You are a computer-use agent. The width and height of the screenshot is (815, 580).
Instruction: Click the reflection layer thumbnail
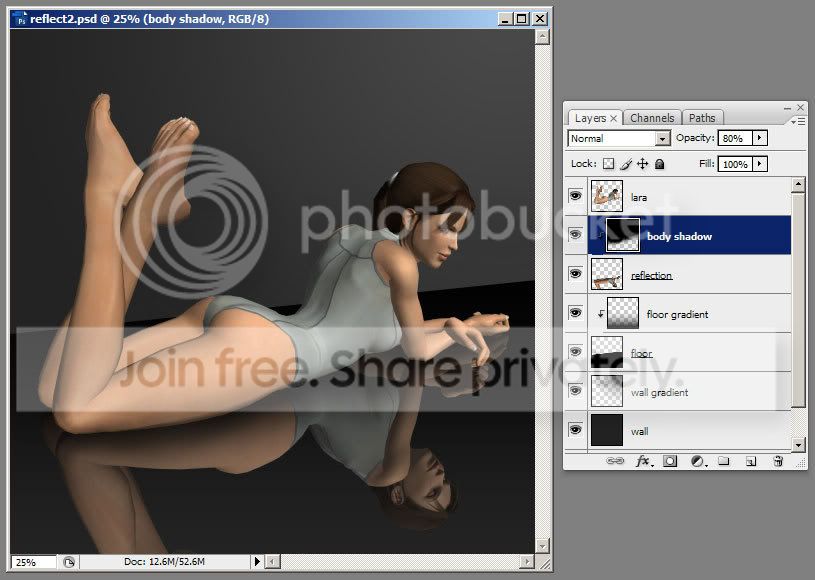[607, 274]
